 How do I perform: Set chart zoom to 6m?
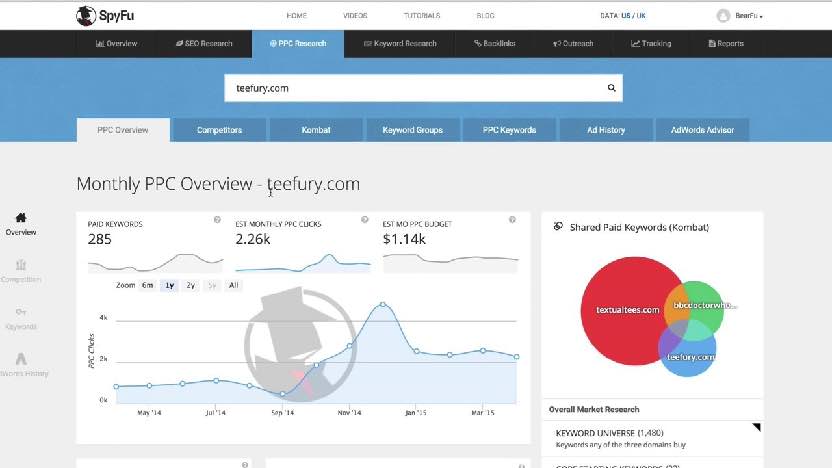pyautogui.click(x=147, y=285)
